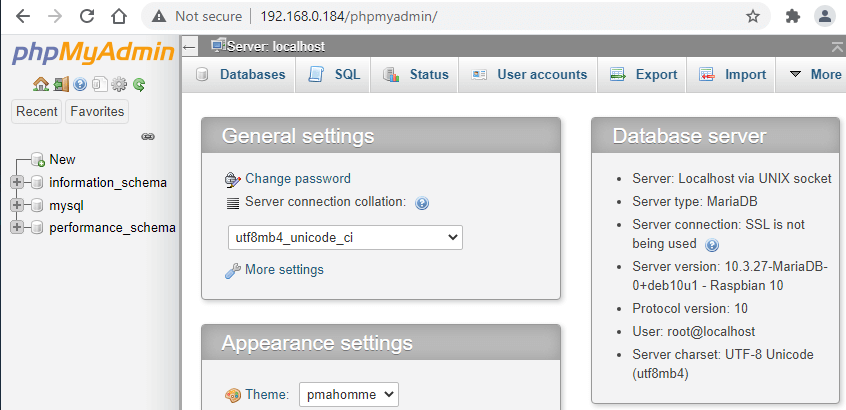The height and width of the screenshot is (410, 846).
Task: Click the phpMyAdmin logo
Action: [x=93, y=54]
